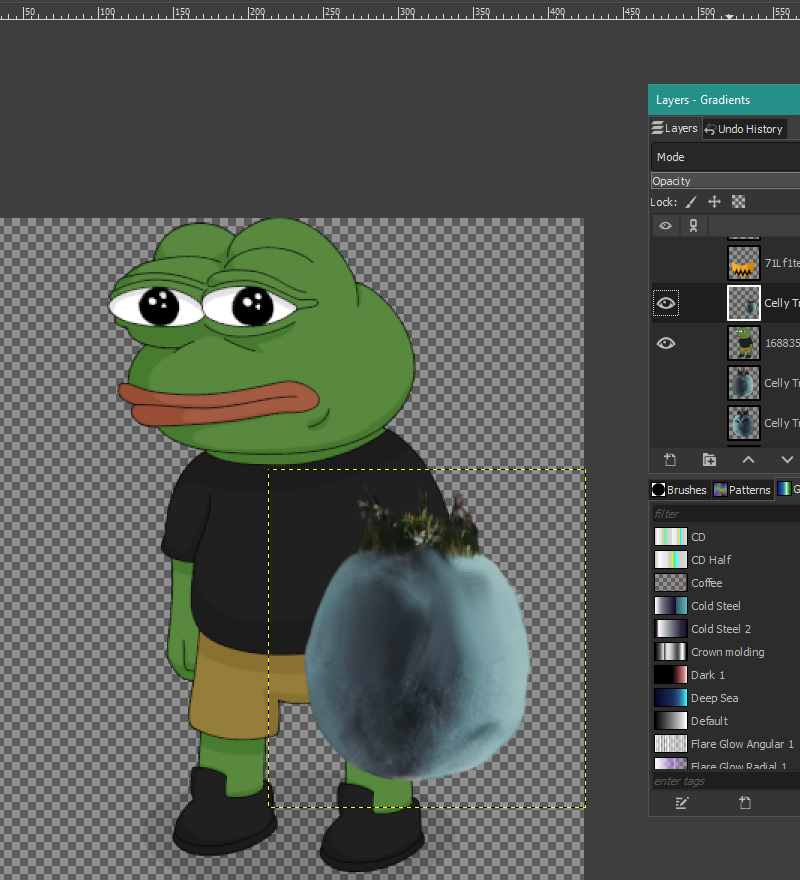Focus the gradients filter field
The height and width of the screenshot is (880, 800).
(725, 514)
